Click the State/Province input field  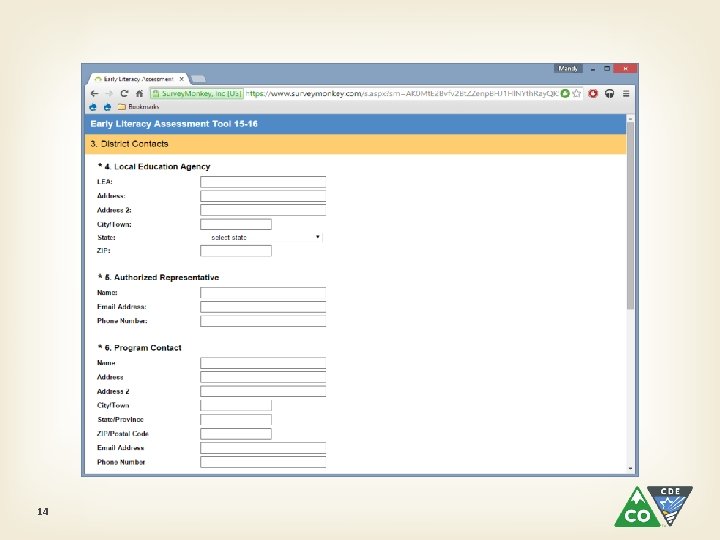(236, 420)
